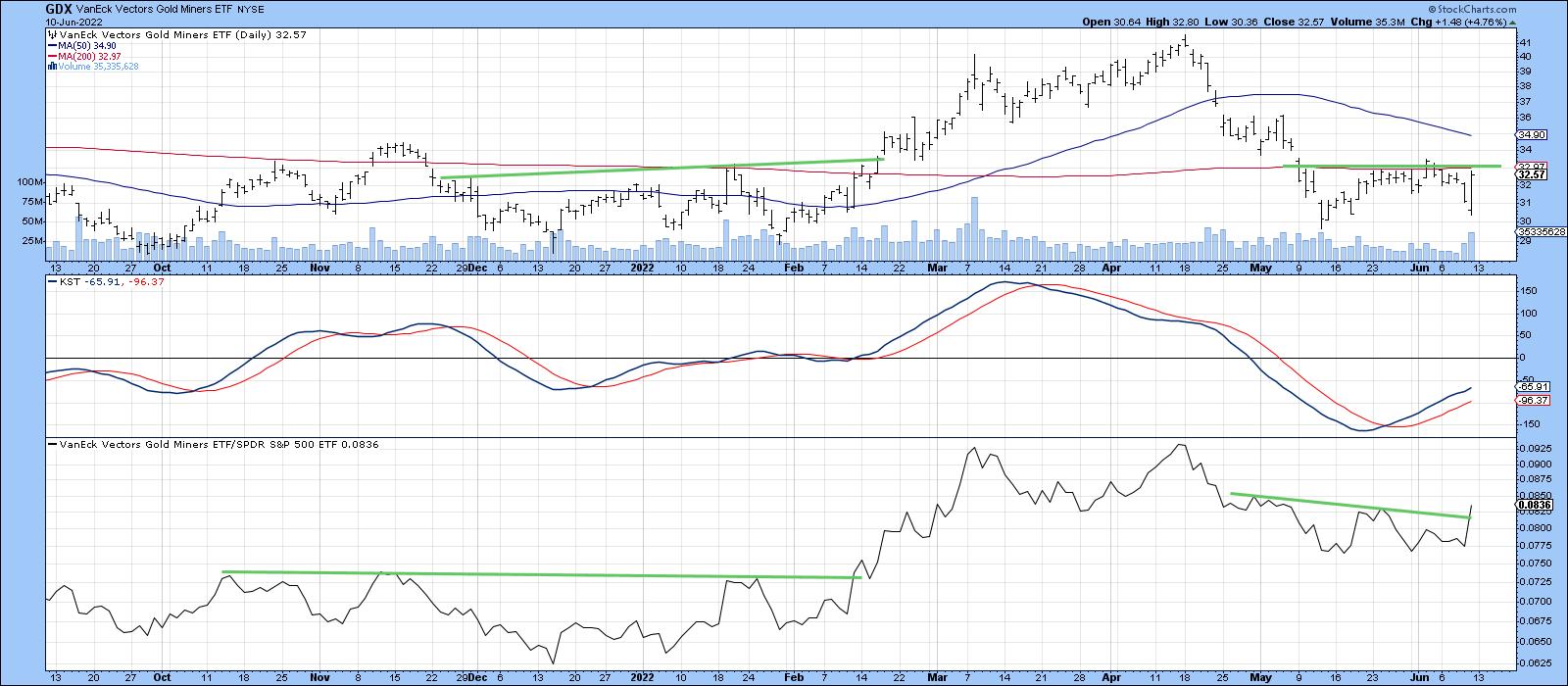Click the 2022 year marker on price axis
Screen dimensions: 1568x686
641,267
